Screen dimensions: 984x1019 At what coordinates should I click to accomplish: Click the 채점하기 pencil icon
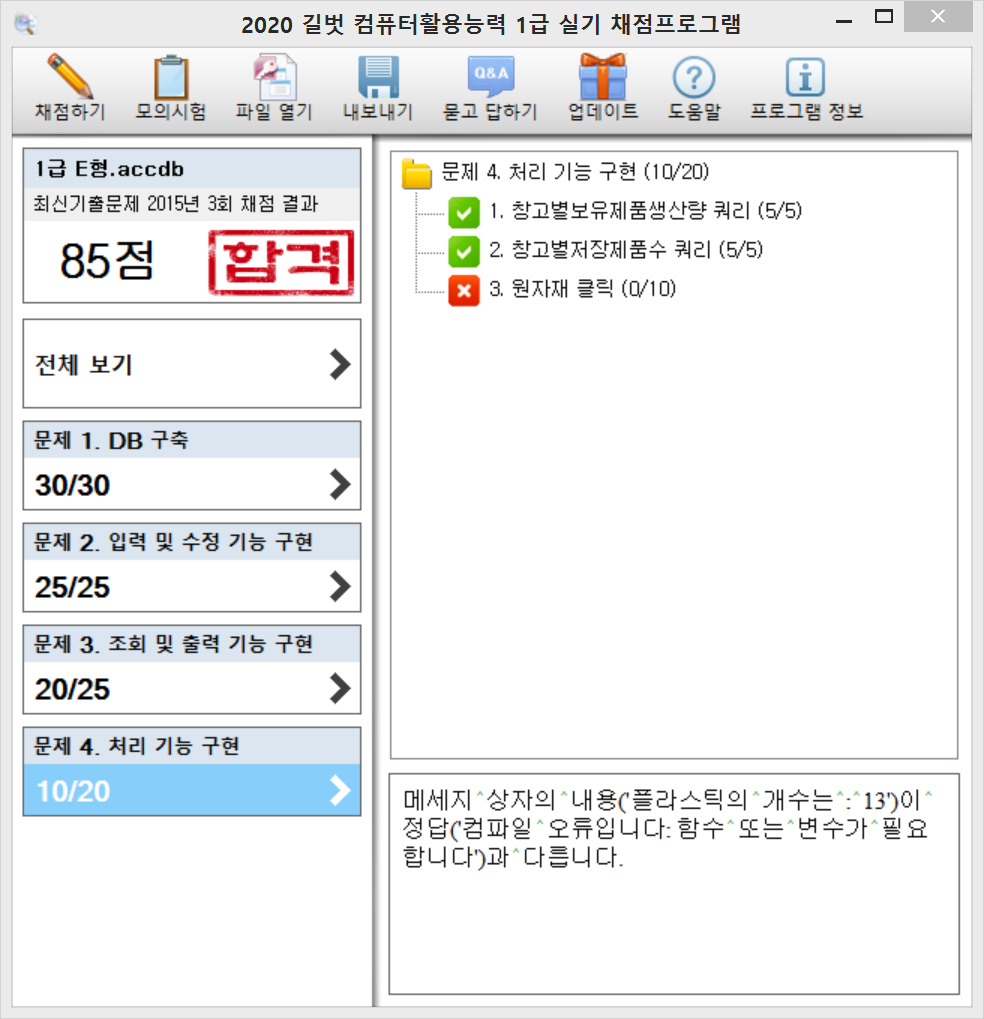70,79
